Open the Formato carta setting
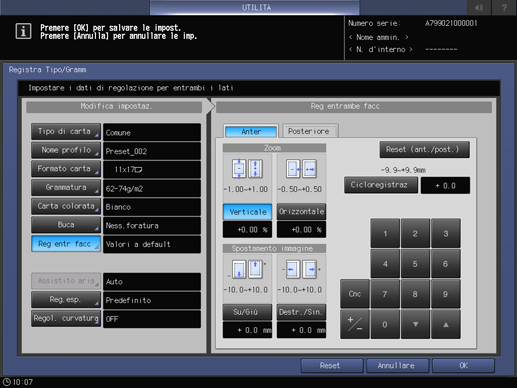517x388 pixels. pos(66,169)
